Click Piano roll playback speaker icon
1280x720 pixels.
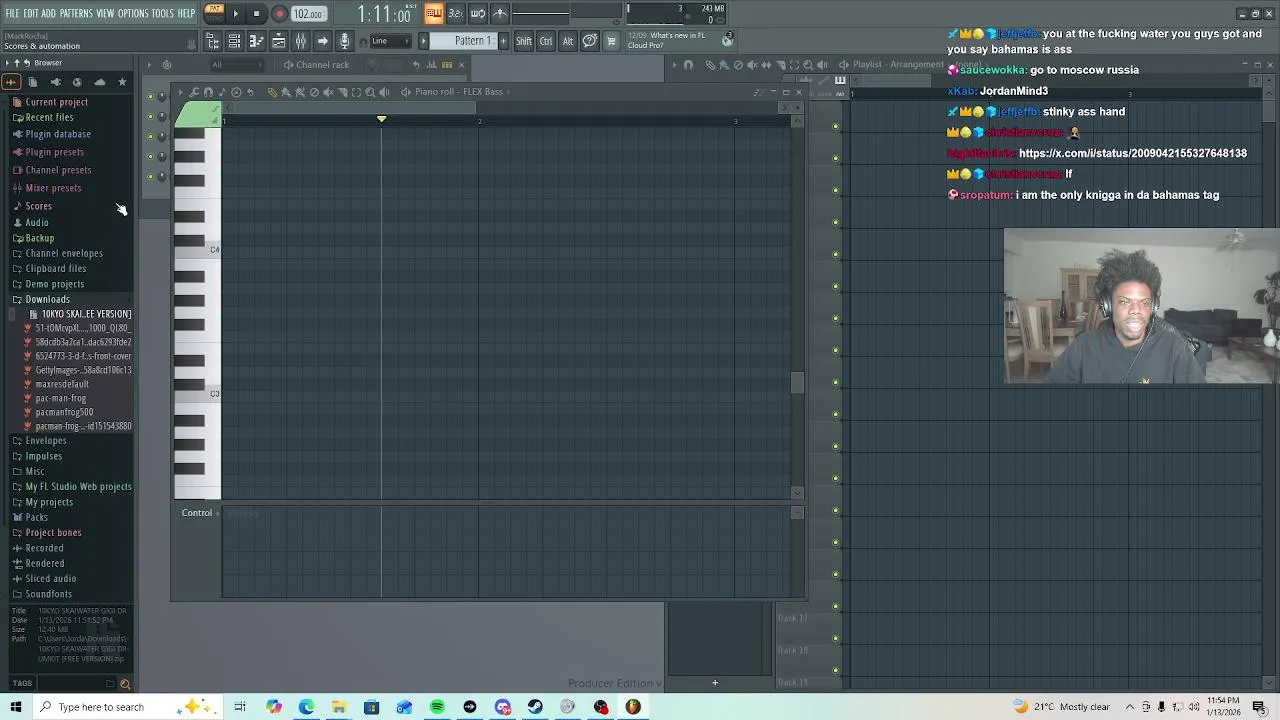pos(384,92)
